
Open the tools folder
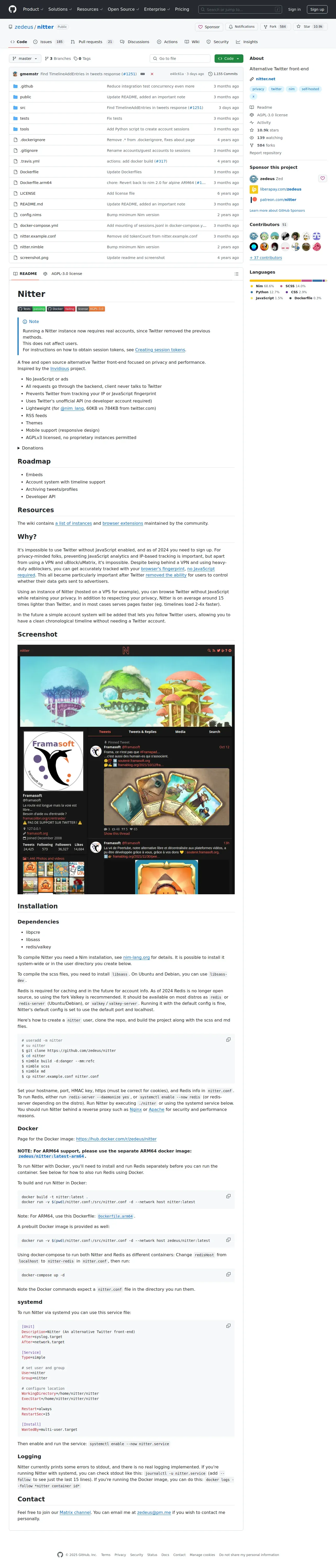point(24,129)
